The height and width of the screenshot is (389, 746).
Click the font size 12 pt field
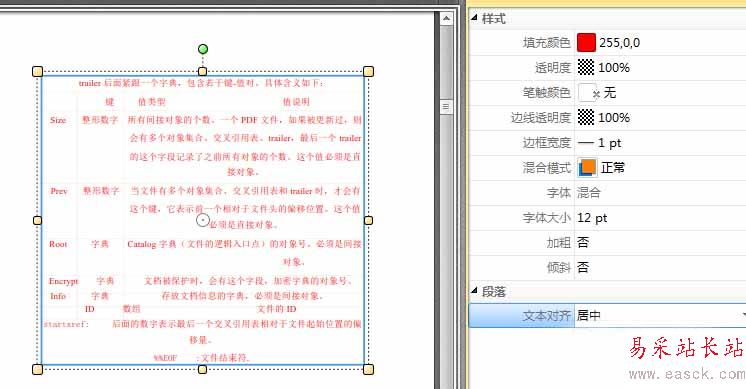coord(592,218)
